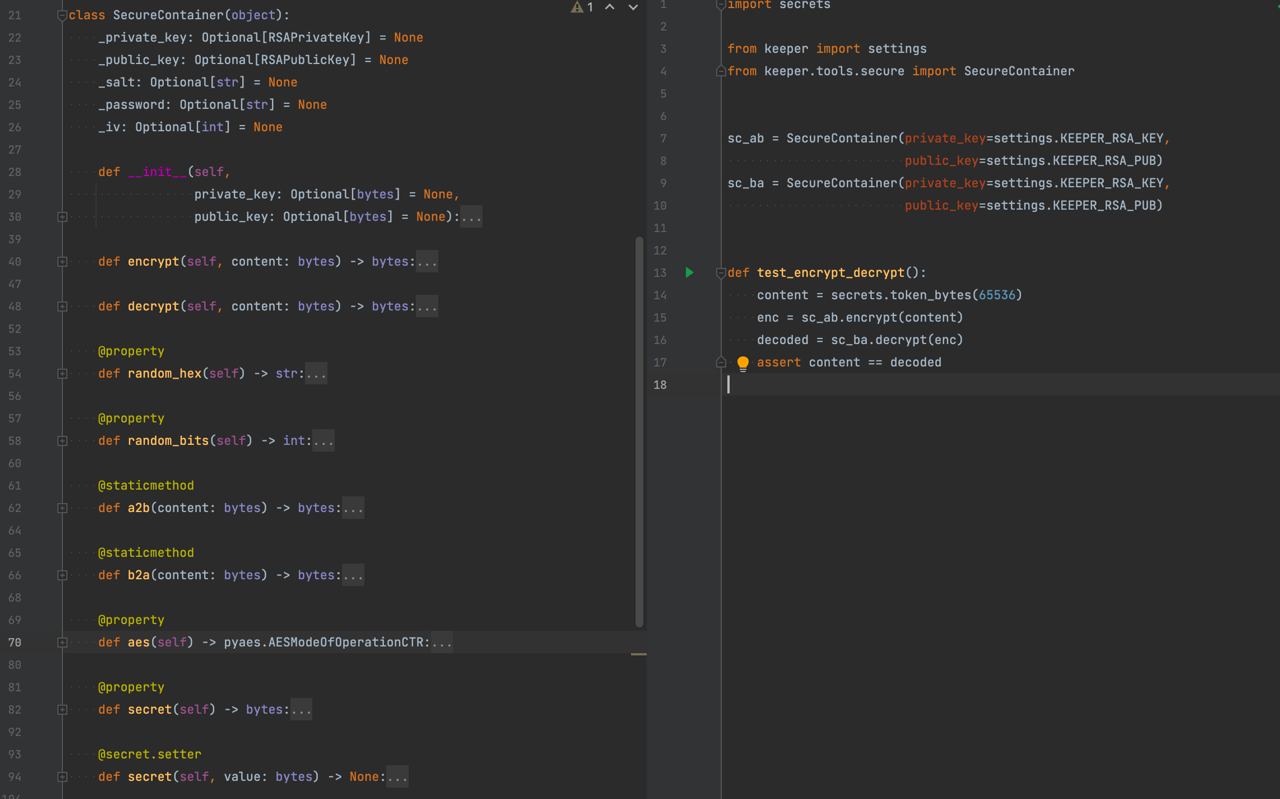This screenshot has width=1280, height=799.
Task: Collapse the test_encrypt_decrypt function fold marker
Action: coord(720,273)
